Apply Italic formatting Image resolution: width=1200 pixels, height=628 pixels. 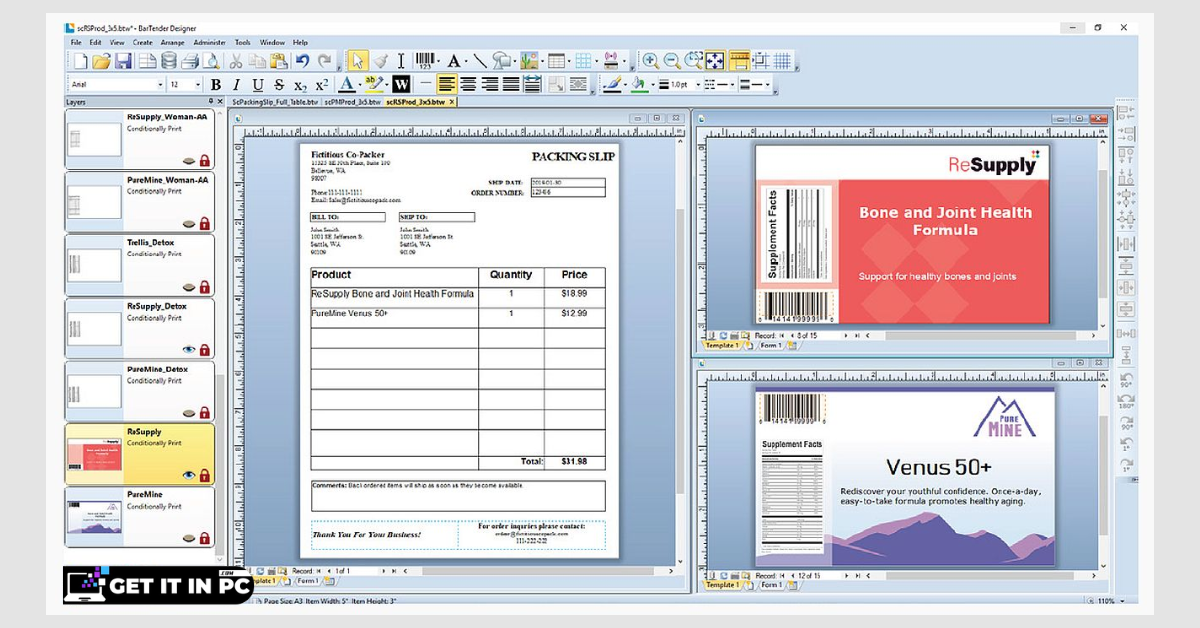(x=236, y=85)
